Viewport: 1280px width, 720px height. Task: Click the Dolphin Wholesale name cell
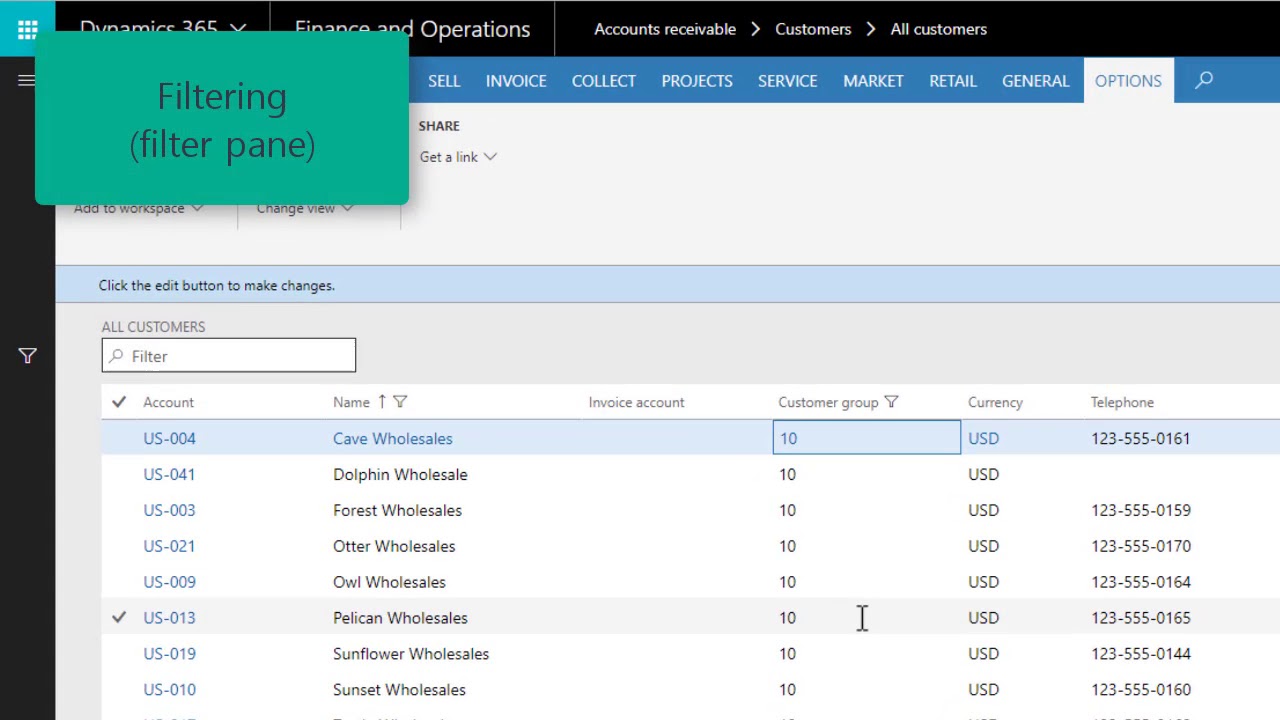(x=400, y=474)
